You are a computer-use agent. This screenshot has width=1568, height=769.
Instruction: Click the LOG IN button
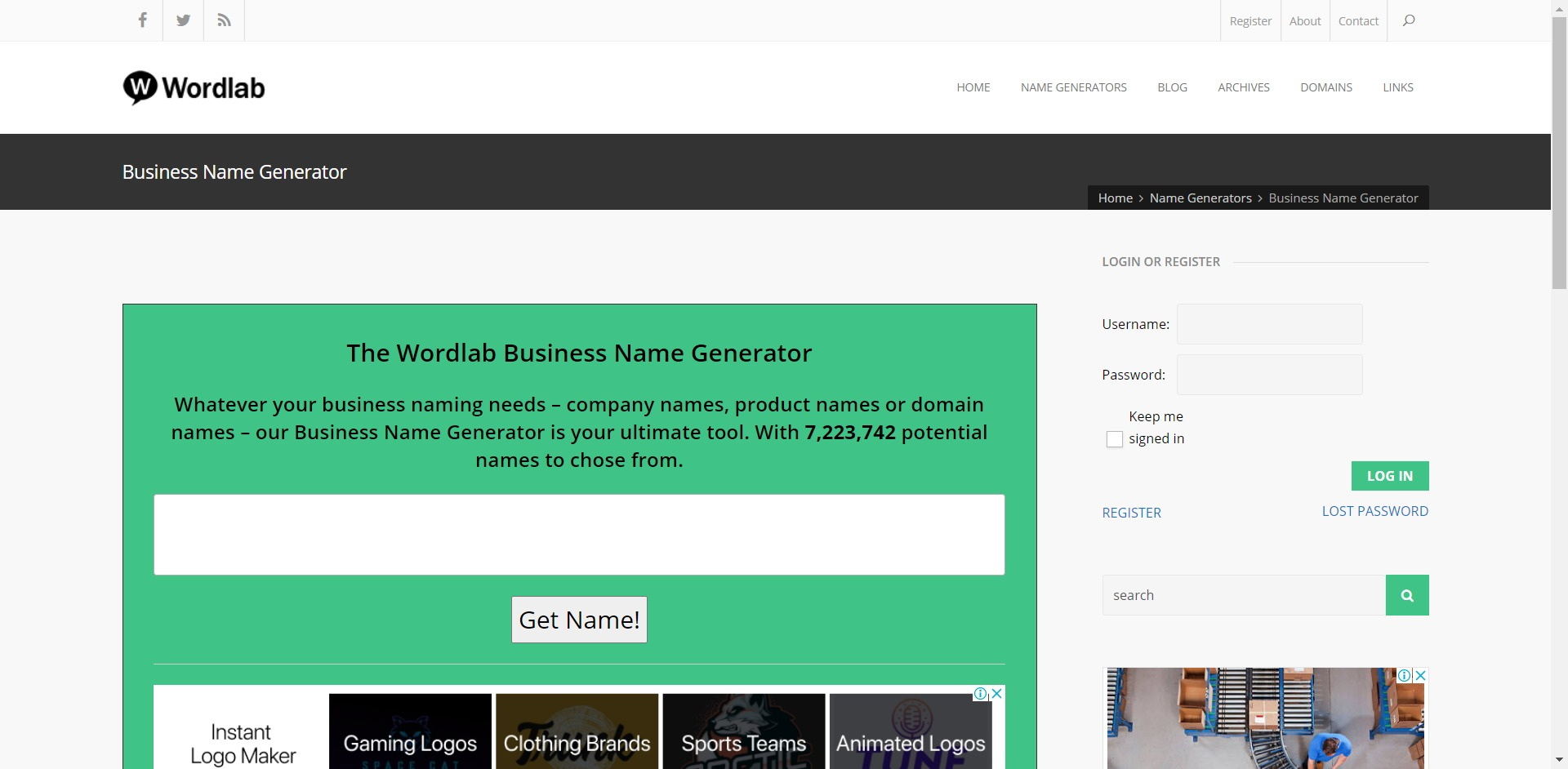point(1390,476)
